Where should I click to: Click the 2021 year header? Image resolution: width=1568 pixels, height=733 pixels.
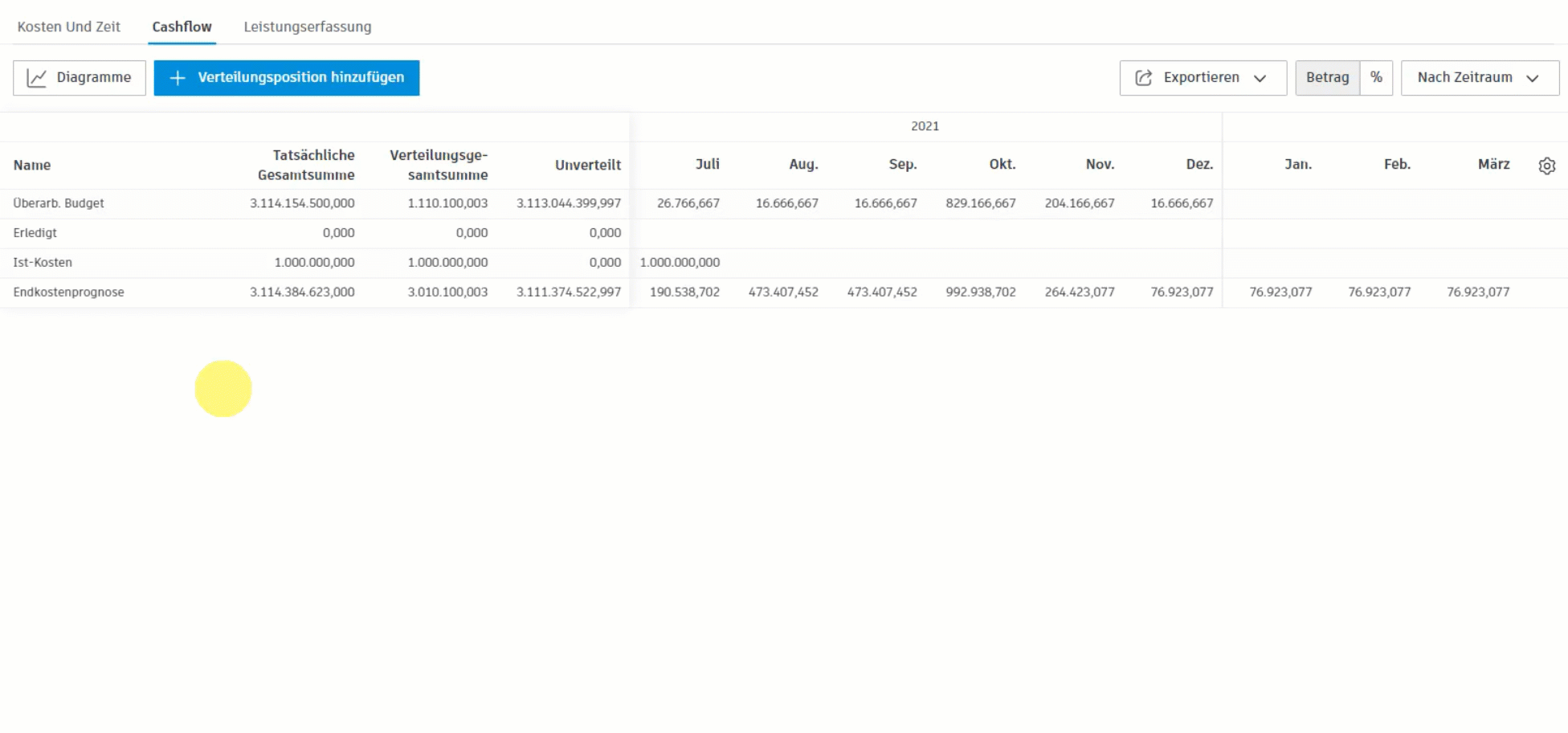point(925,125)
